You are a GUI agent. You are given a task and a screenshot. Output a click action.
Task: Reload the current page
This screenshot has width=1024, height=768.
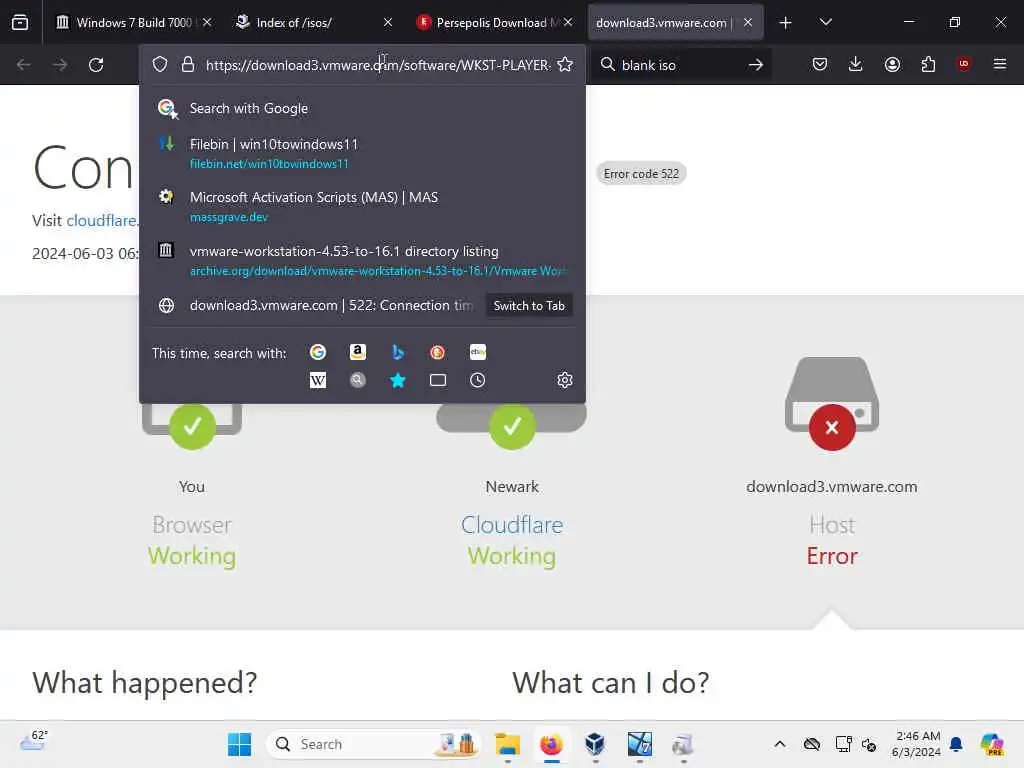point(96,65)
